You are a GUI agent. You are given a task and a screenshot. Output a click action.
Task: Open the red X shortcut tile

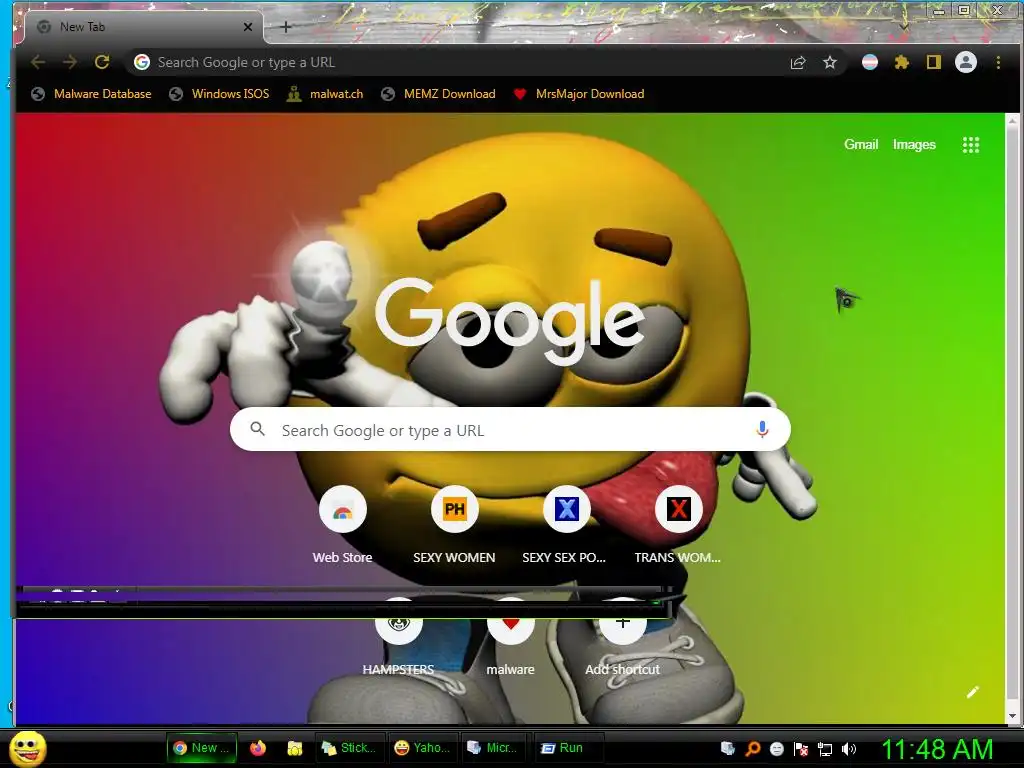679,526
